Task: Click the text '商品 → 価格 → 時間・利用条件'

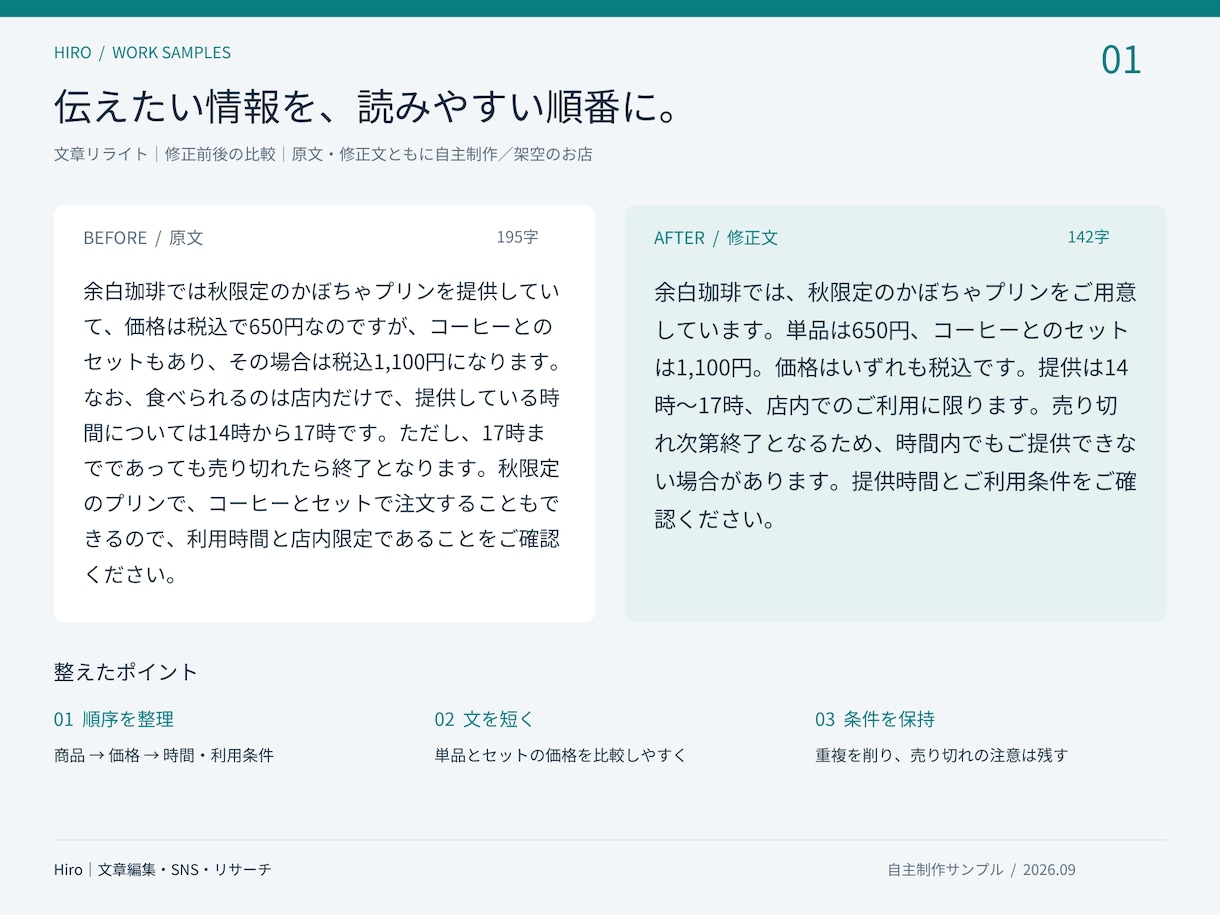Action: [x=164, y=756]
